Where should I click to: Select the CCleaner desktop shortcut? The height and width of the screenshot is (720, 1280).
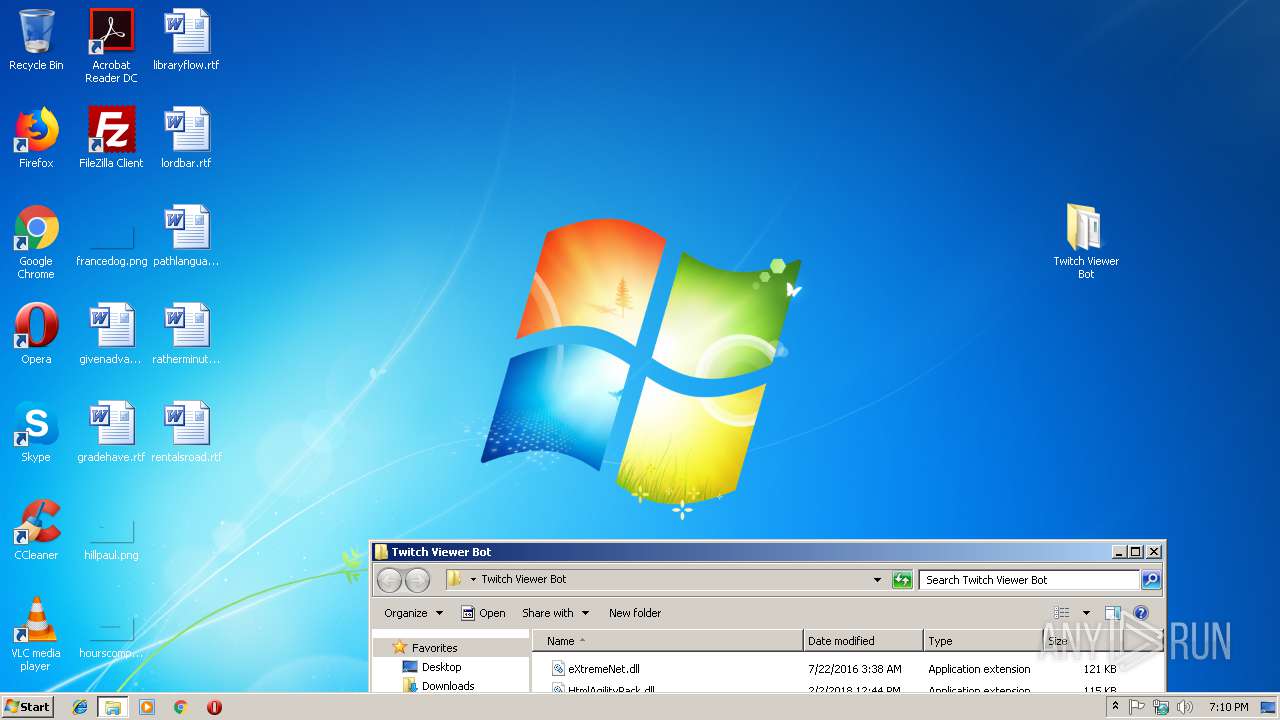[36, 530]
